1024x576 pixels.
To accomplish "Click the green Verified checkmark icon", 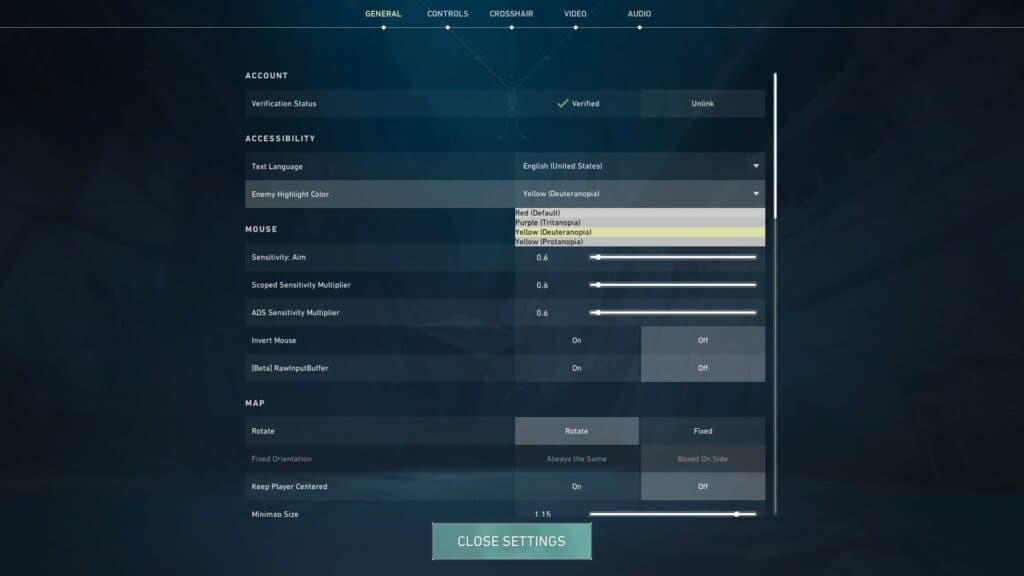I will tap(563, 103).
